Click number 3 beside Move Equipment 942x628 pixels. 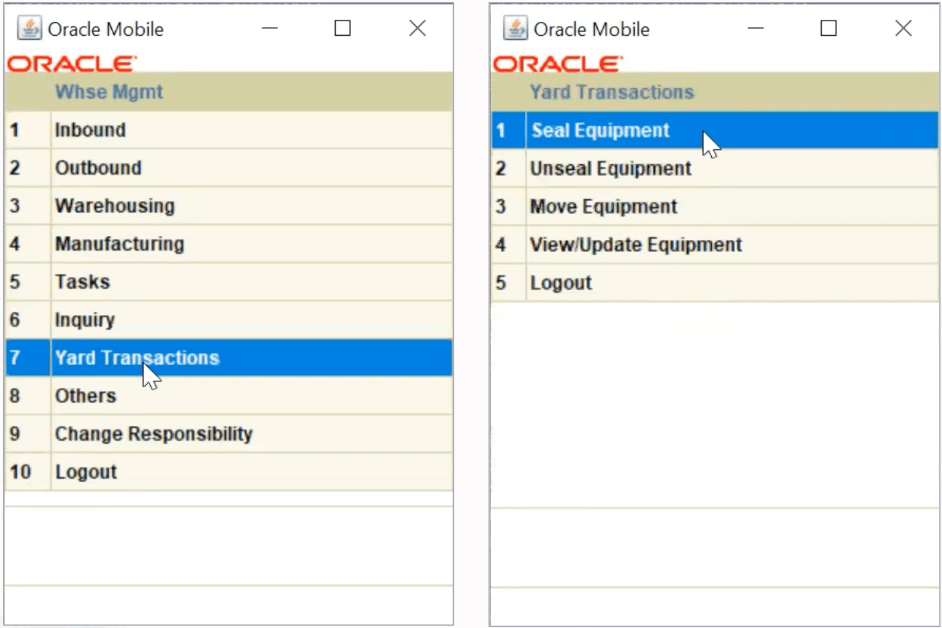pyautogui.click(x=501, y=207)
